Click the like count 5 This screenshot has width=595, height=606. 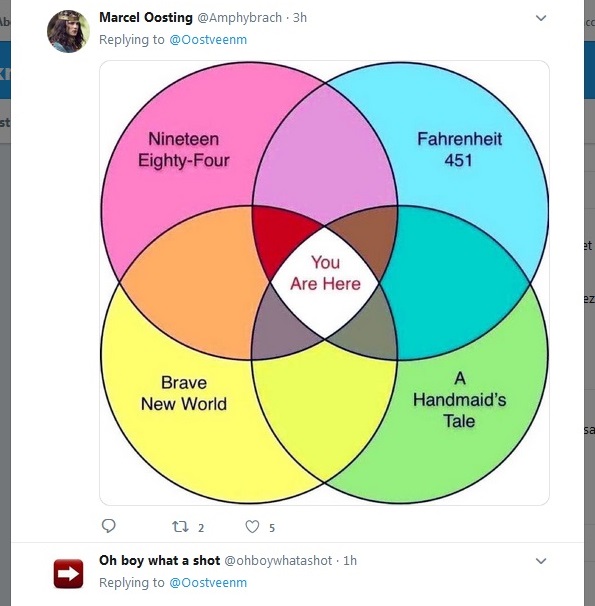pyautogui.click(x=272, y=528)
